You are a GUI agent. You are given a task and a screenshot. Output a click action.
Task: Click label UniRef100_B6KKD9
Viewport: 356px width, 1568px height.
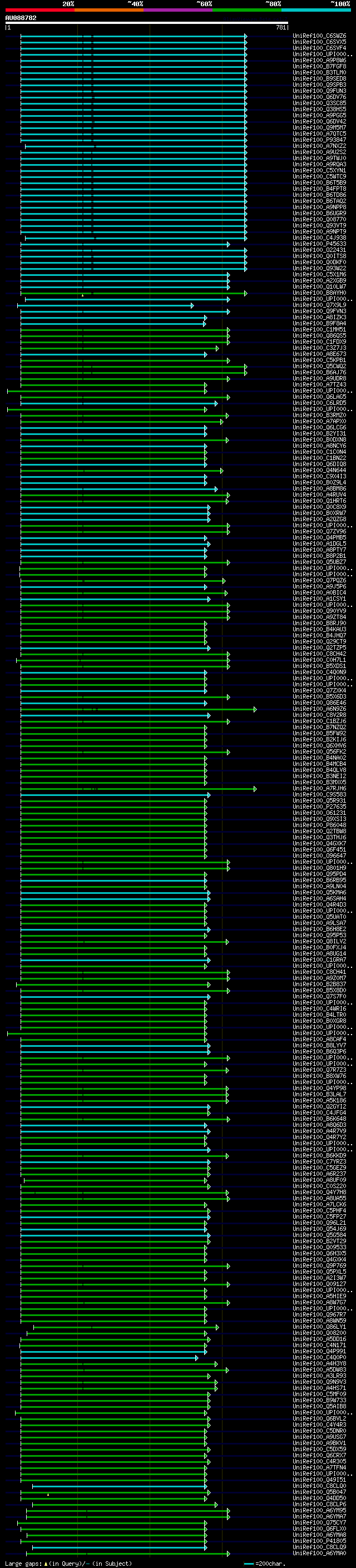tap(319, 1156)
